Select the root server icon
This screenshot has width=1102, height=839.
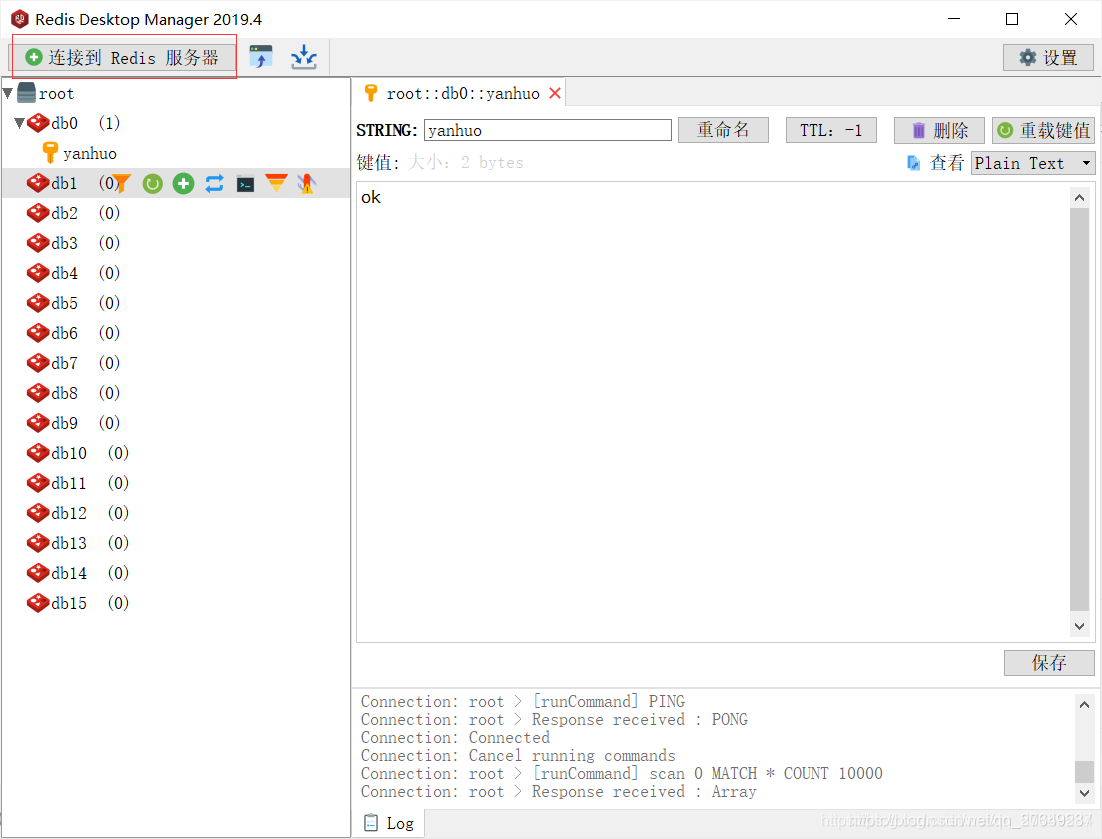tap(26, 93)
